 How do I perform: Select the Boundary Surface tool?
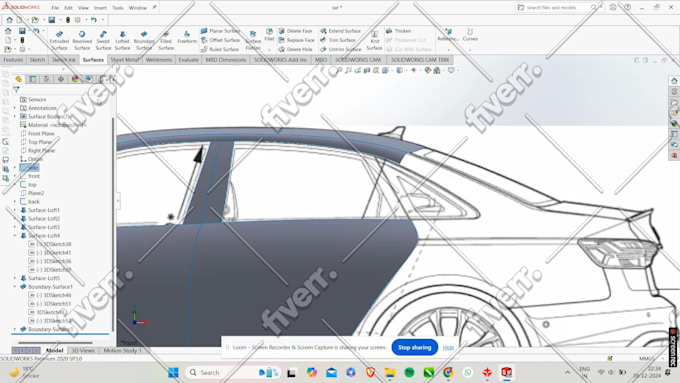144,40
